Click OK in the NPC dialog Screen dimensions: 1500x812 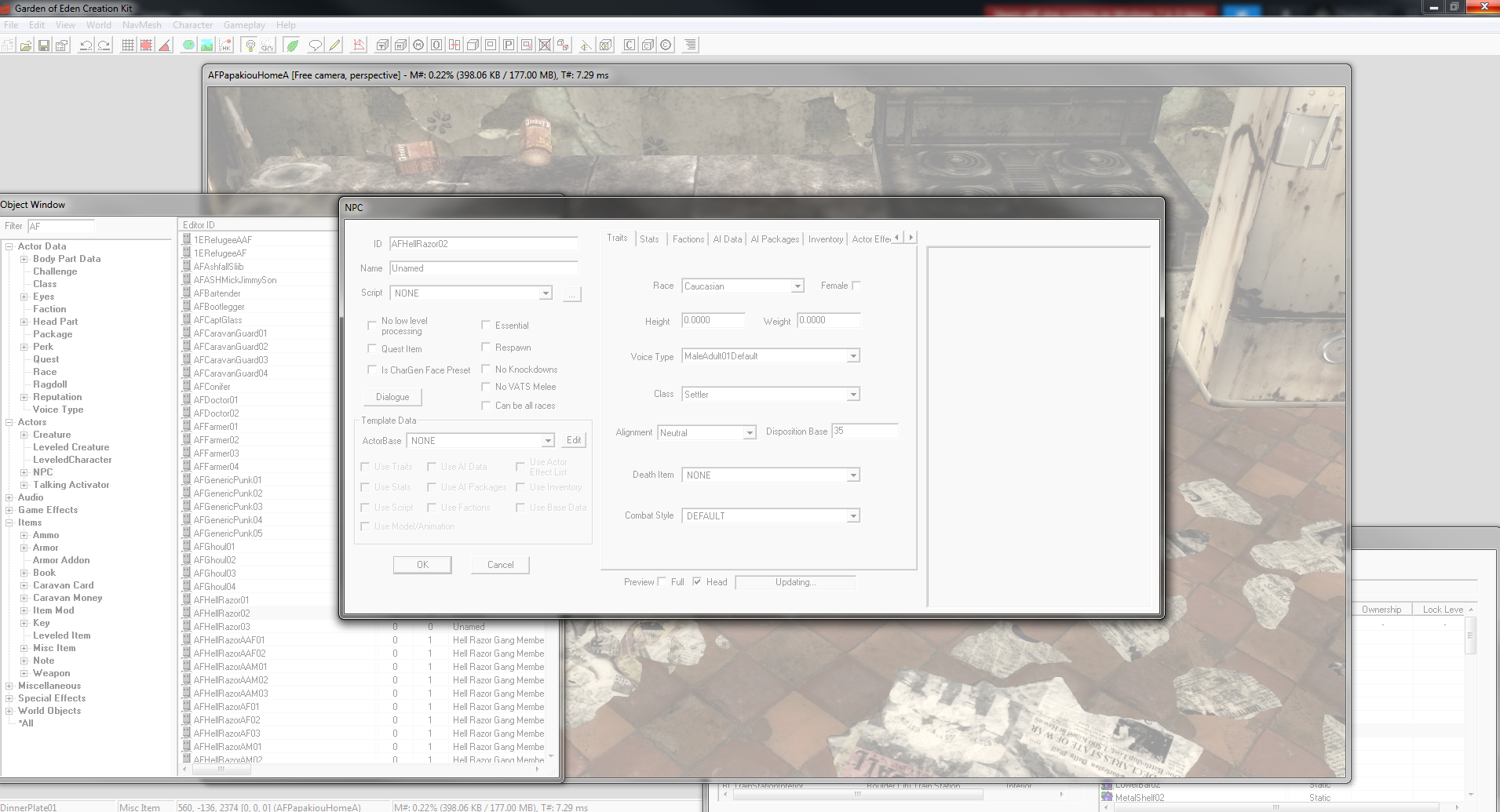[x=422, y=565]
